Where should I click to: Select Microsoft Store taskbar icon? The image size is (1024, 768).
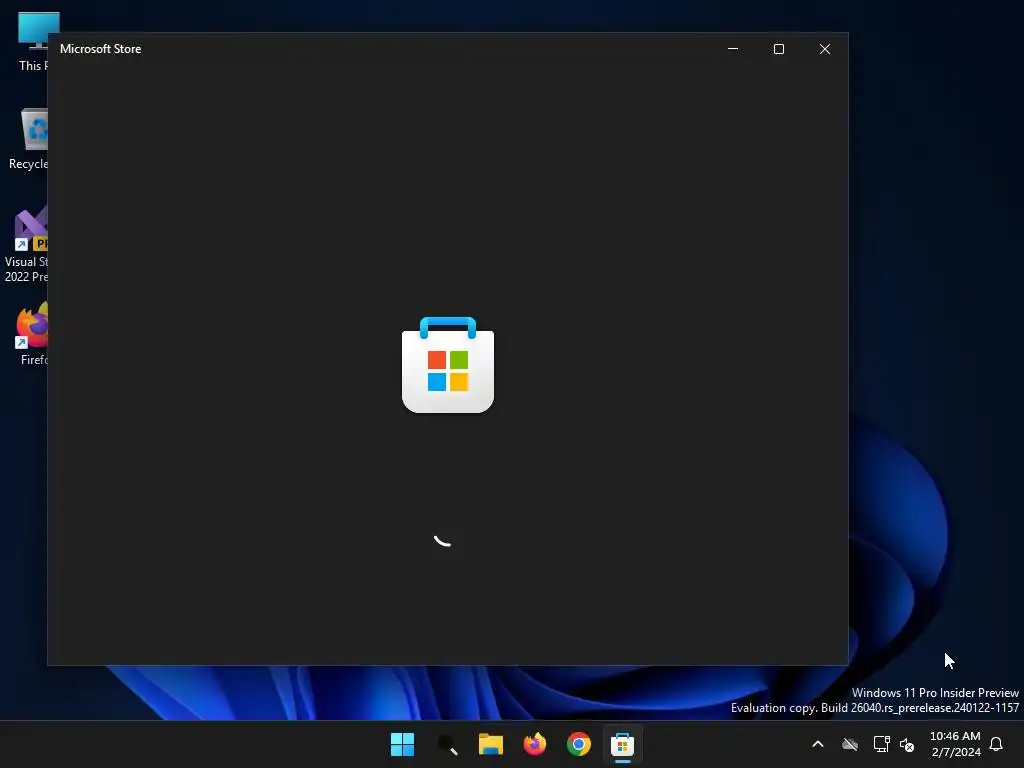click(622, 744)
